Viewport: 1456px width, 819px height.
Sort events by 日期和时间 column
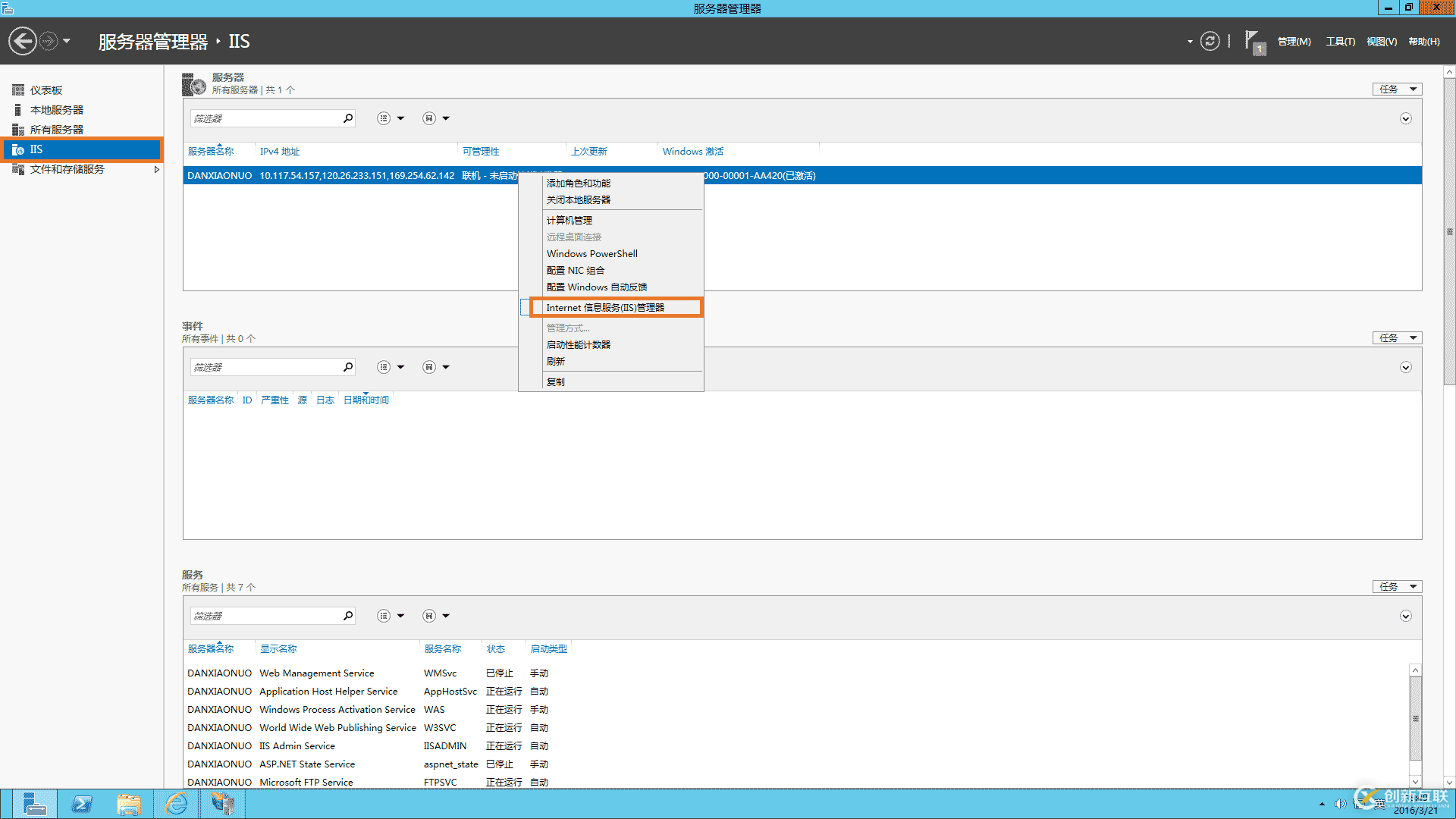pos(366,400)
